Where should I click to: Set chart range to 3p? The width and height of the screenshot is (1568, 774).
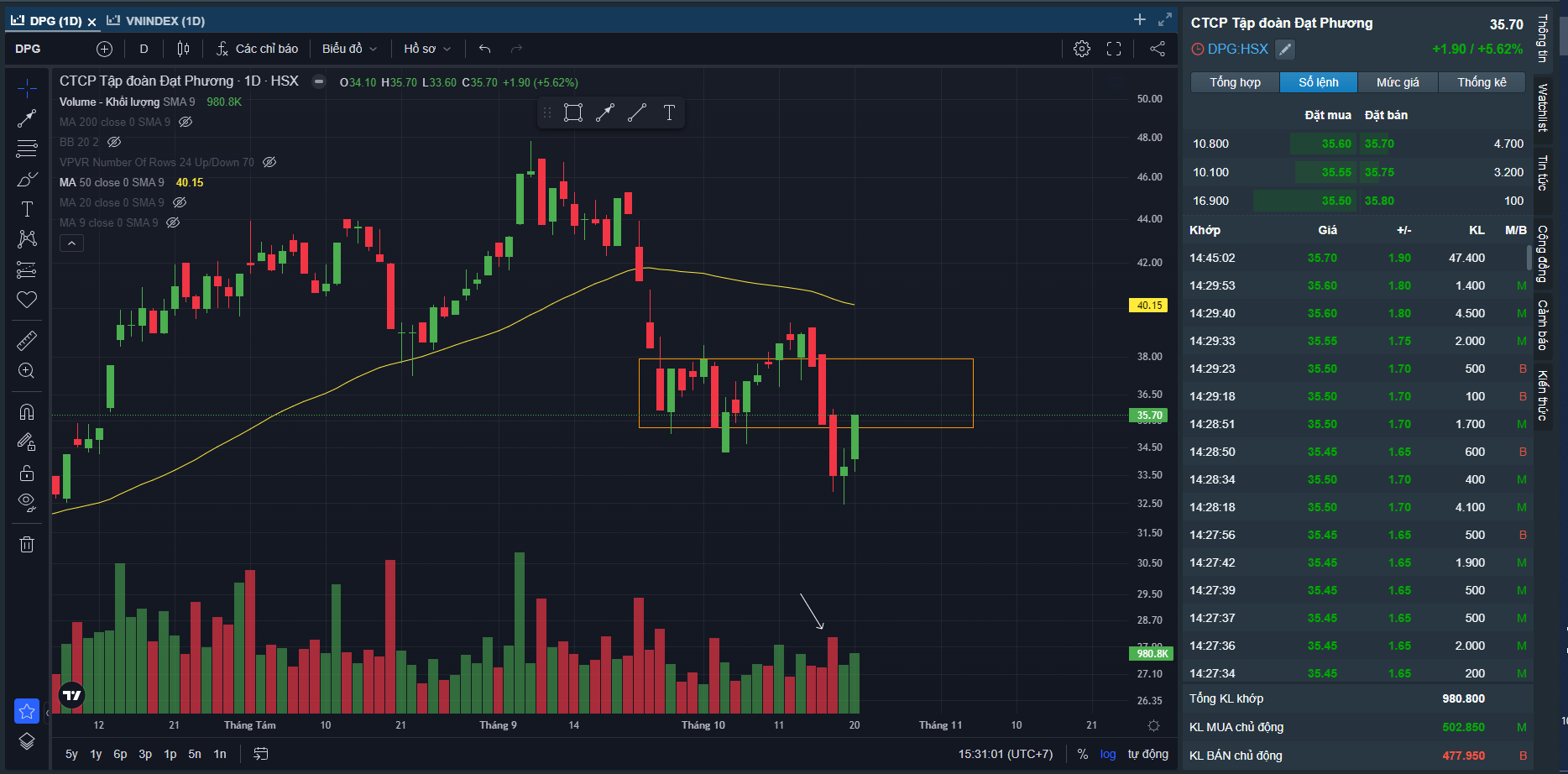145,754
